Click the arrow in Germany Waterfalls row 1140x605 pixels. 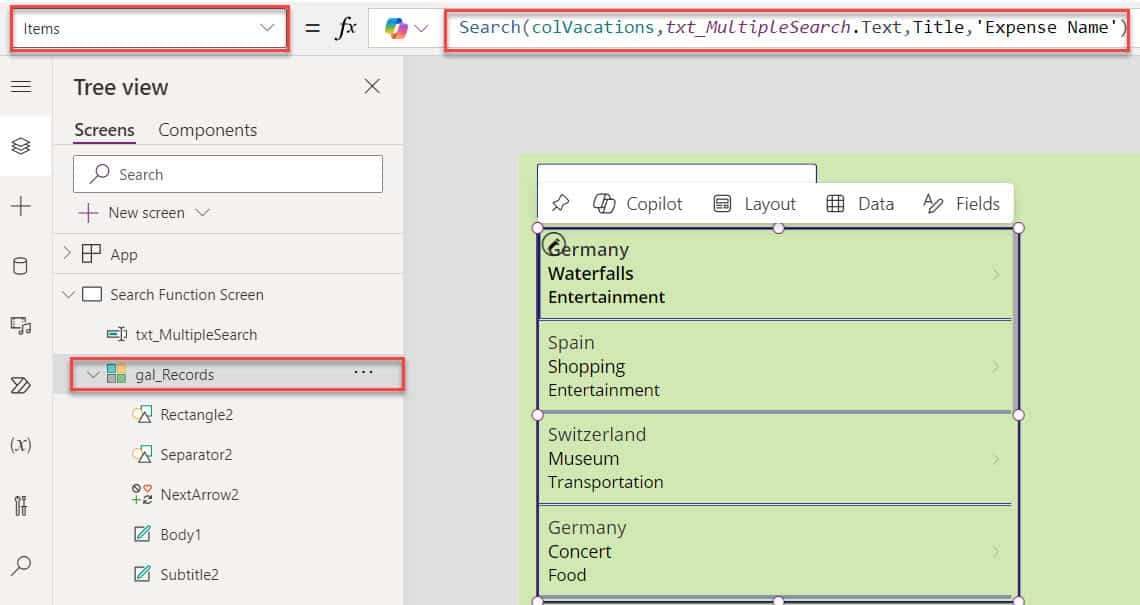tap(996, 274)
